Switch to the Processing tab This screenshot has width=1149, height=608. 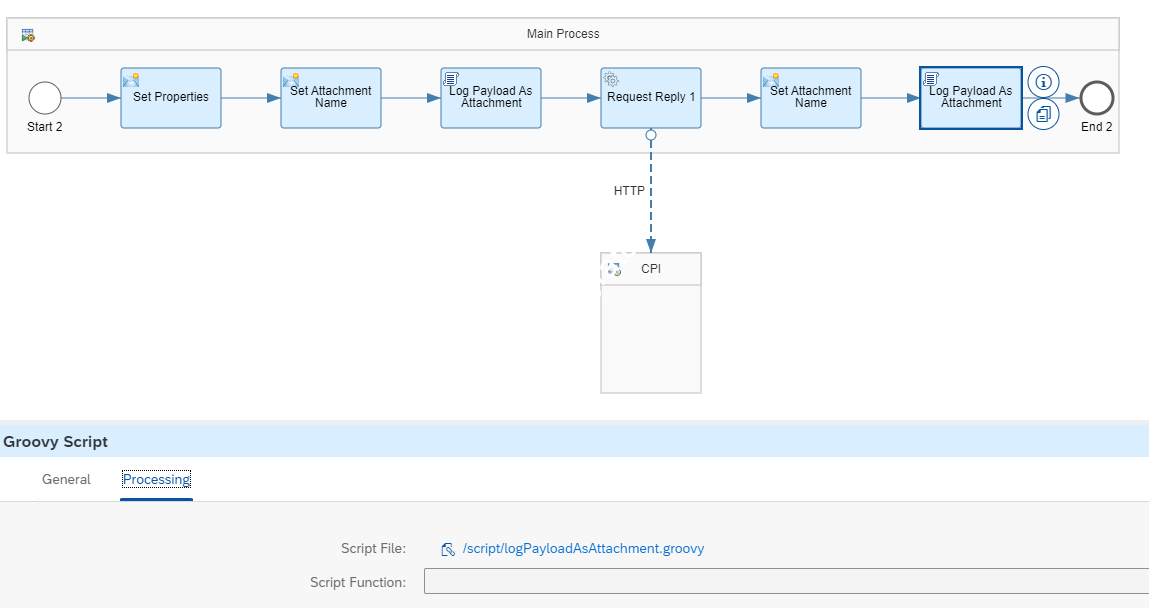156,480
